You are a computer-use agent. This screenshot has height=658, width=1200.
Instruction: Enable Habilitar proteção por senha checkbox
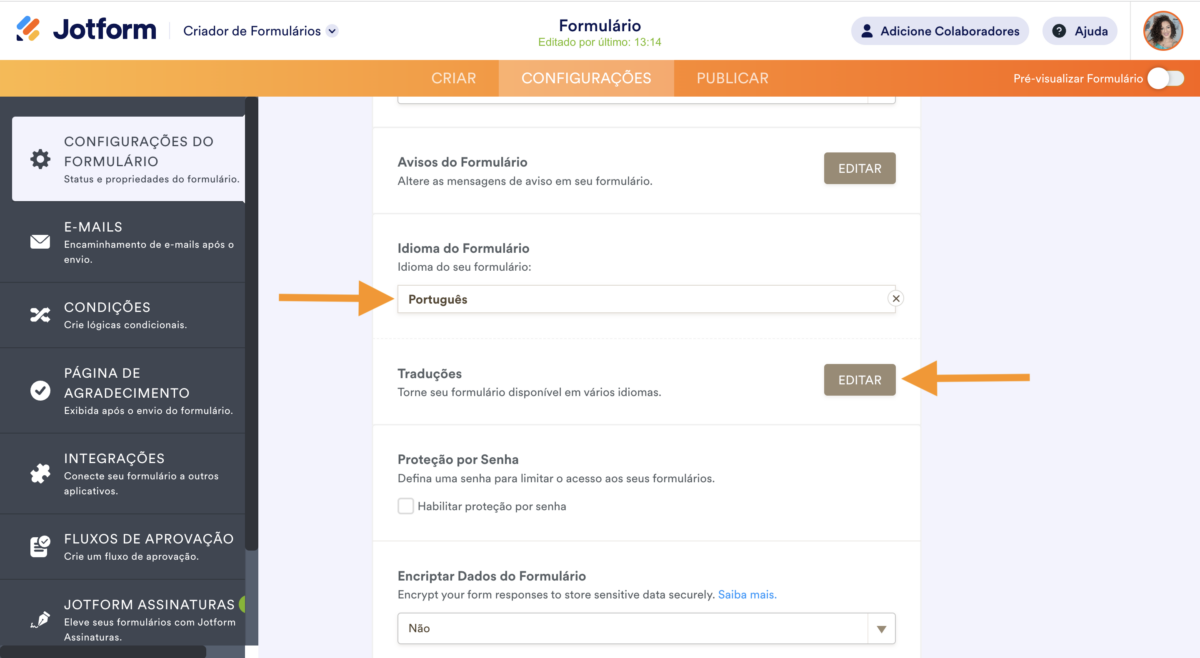406,506
